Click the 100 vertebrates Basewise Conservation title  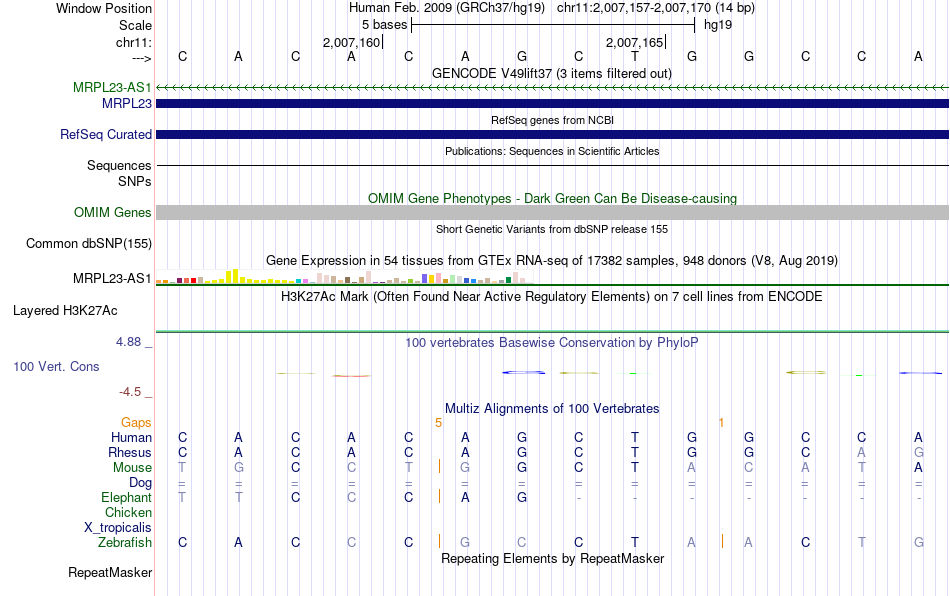coord(552,343)
